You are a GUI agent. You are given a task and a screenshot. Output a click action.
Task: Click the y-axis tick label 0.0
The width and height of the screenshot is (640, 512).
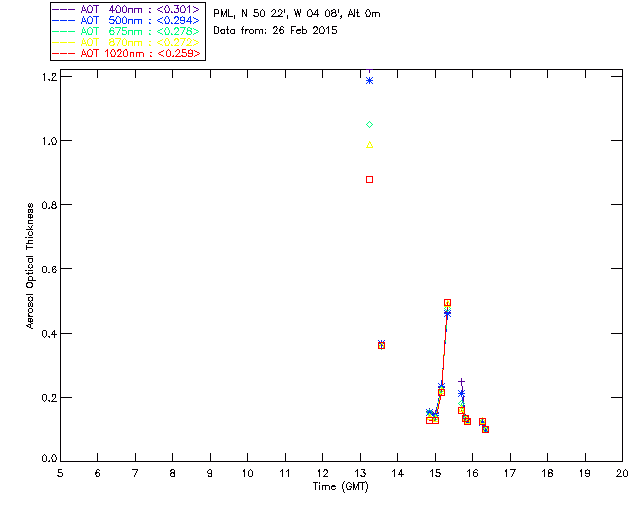pos(49,459)
